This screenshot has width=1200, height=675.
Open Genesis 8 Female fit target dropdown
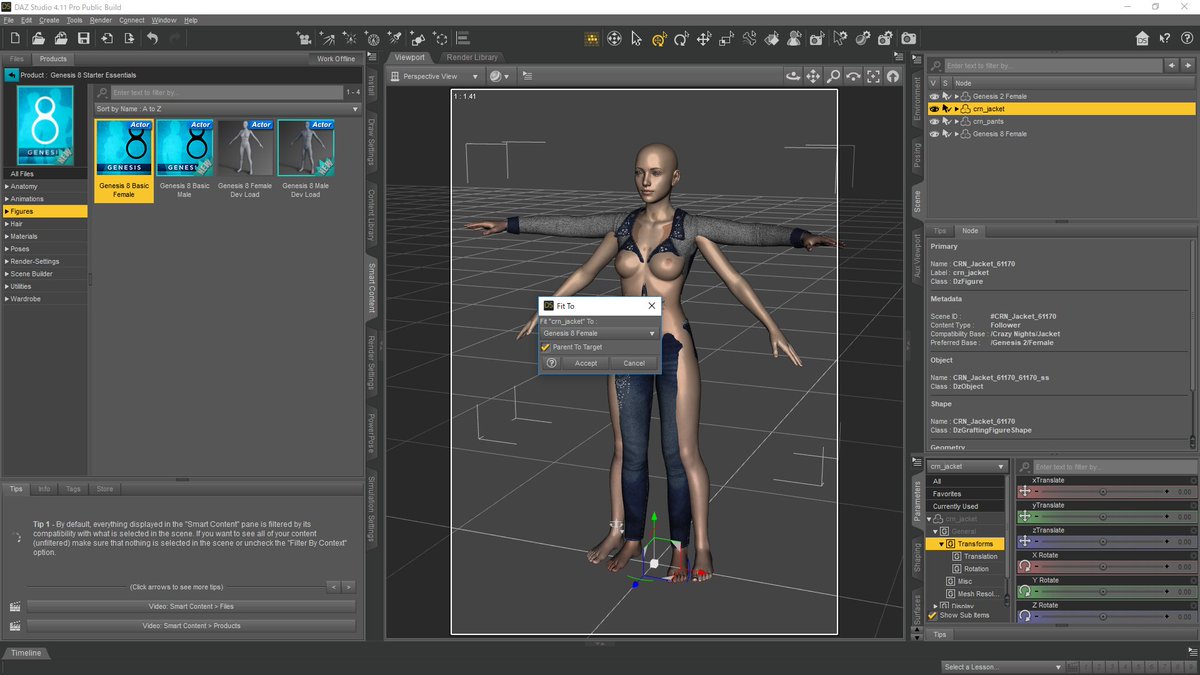point(599,333)
